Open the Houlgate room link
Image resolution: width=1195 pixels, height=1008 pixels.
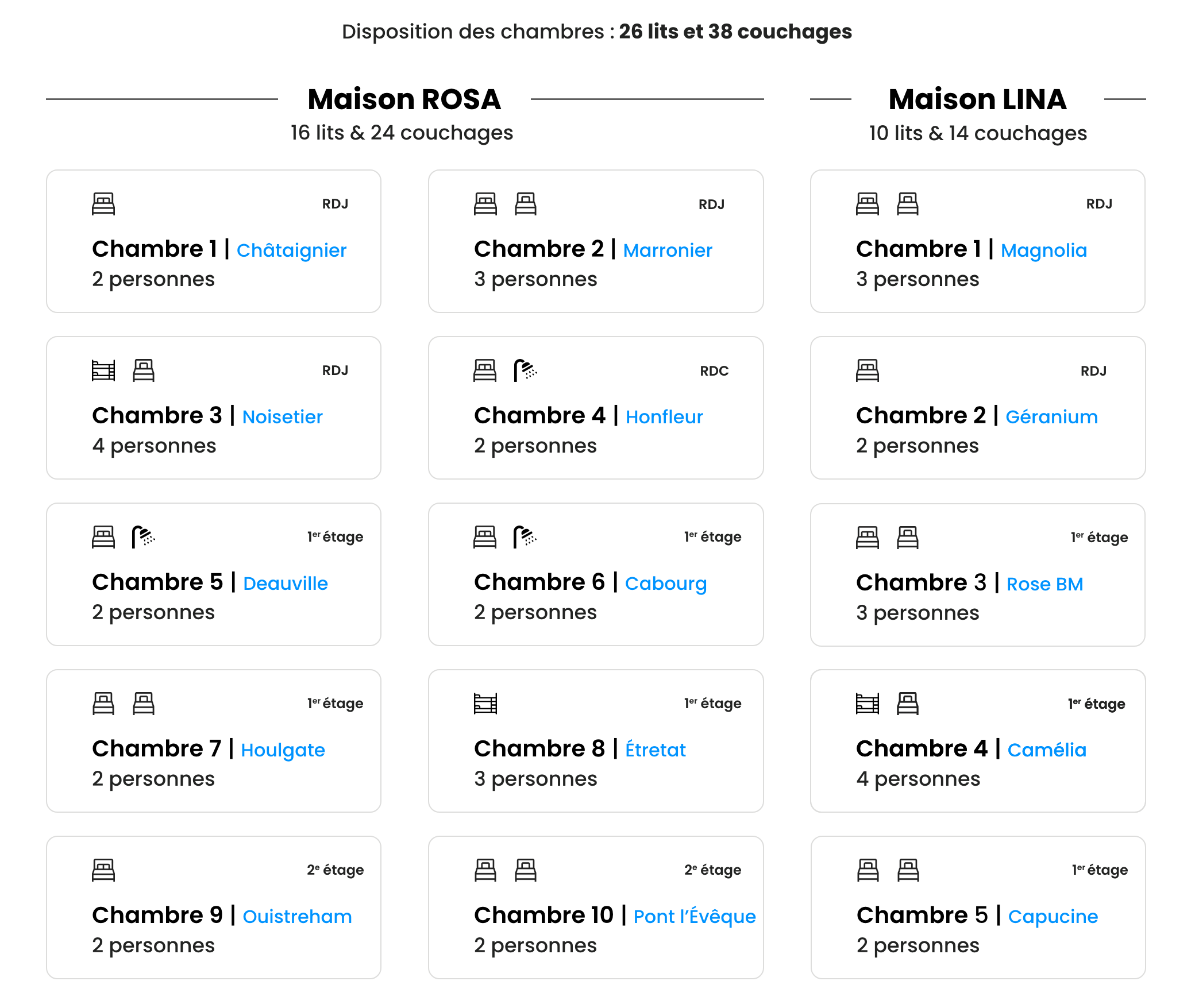click(283, 750)
